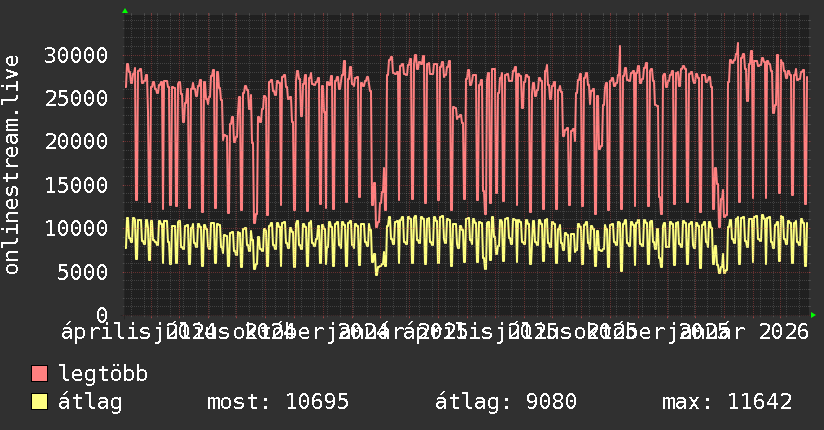The width and height of the screenshot is (824, 430).
Task: Click the 30000 y-axis label
Action: coord(76,55)
